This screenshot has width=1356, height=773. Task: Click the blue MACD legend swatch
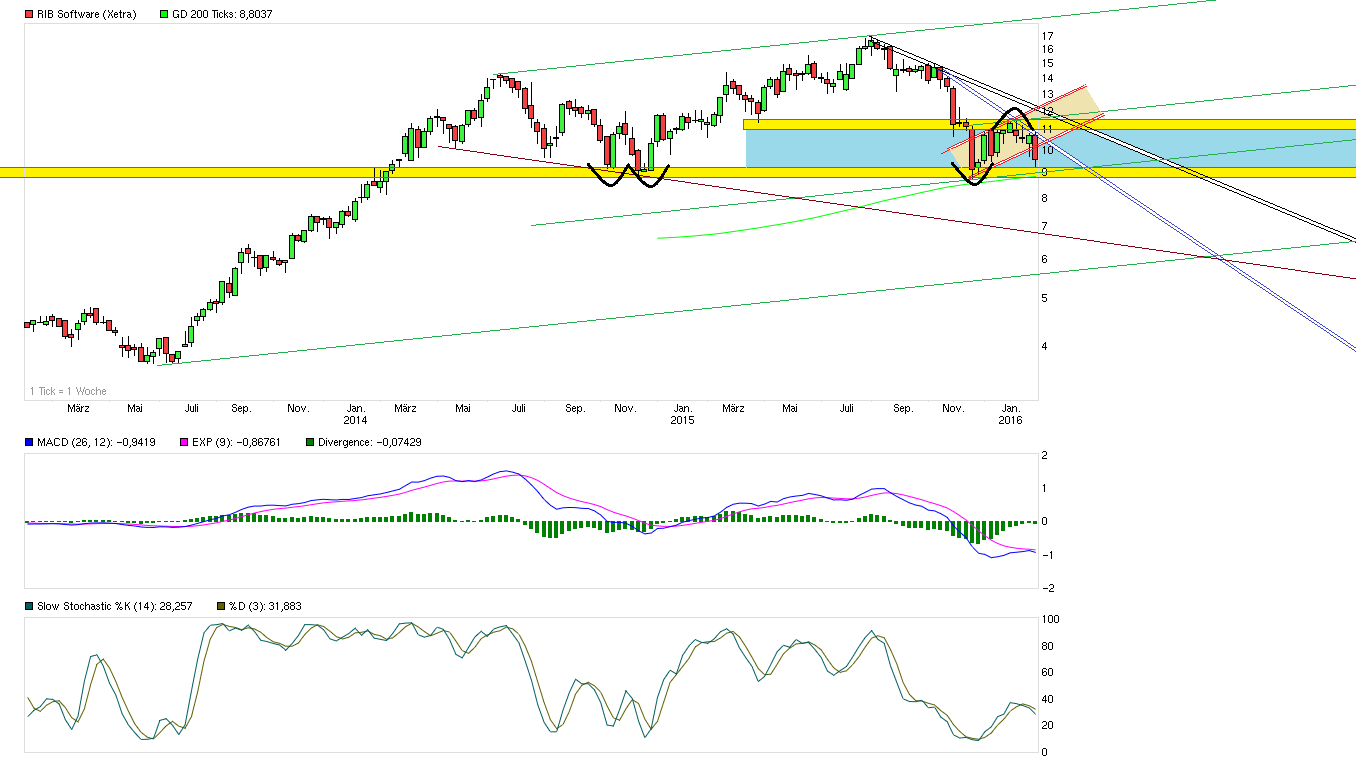(x=29, y=442)
